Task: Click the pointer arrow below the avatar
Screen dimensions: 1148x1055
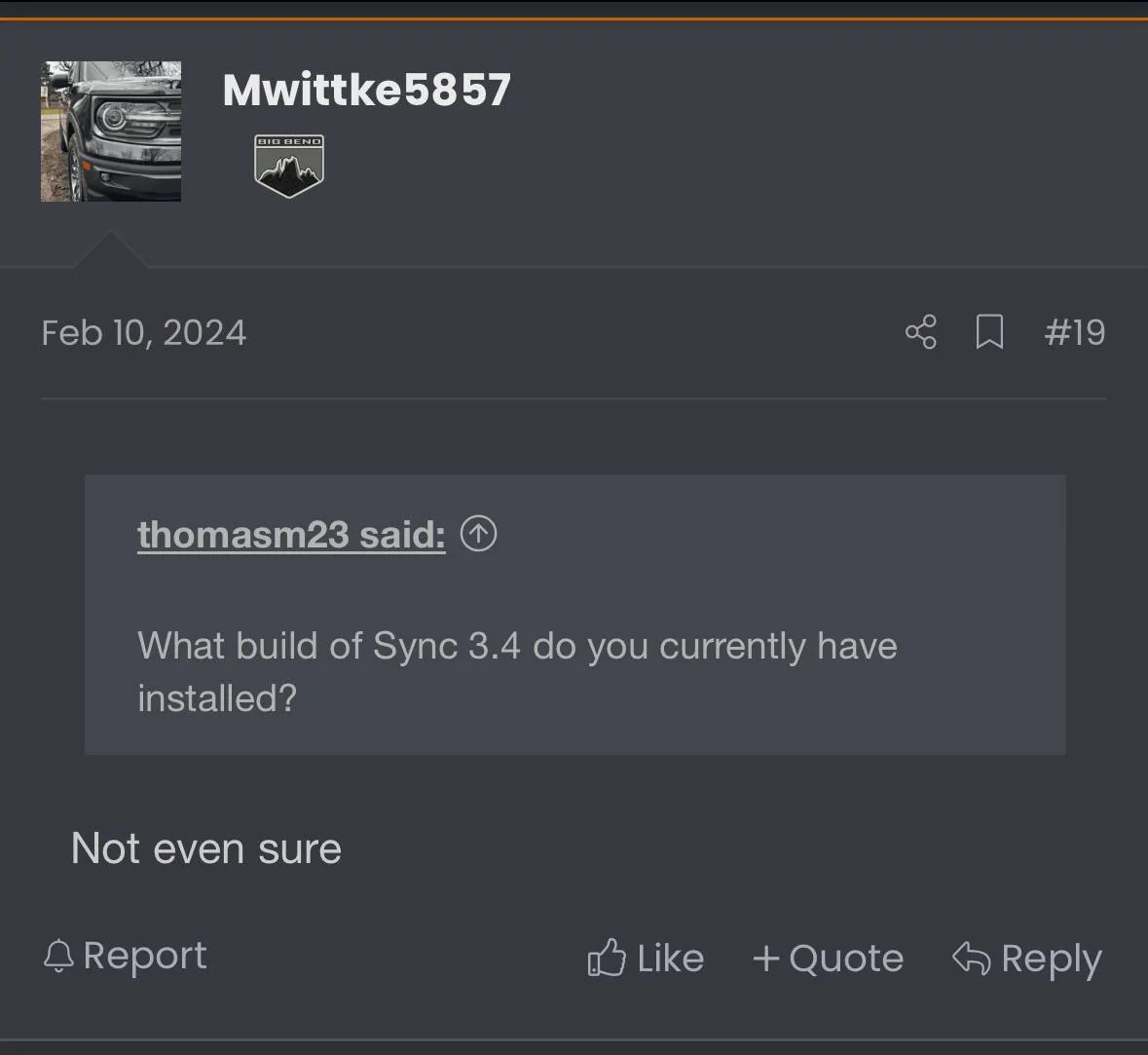Action: [x=111, y=250]
